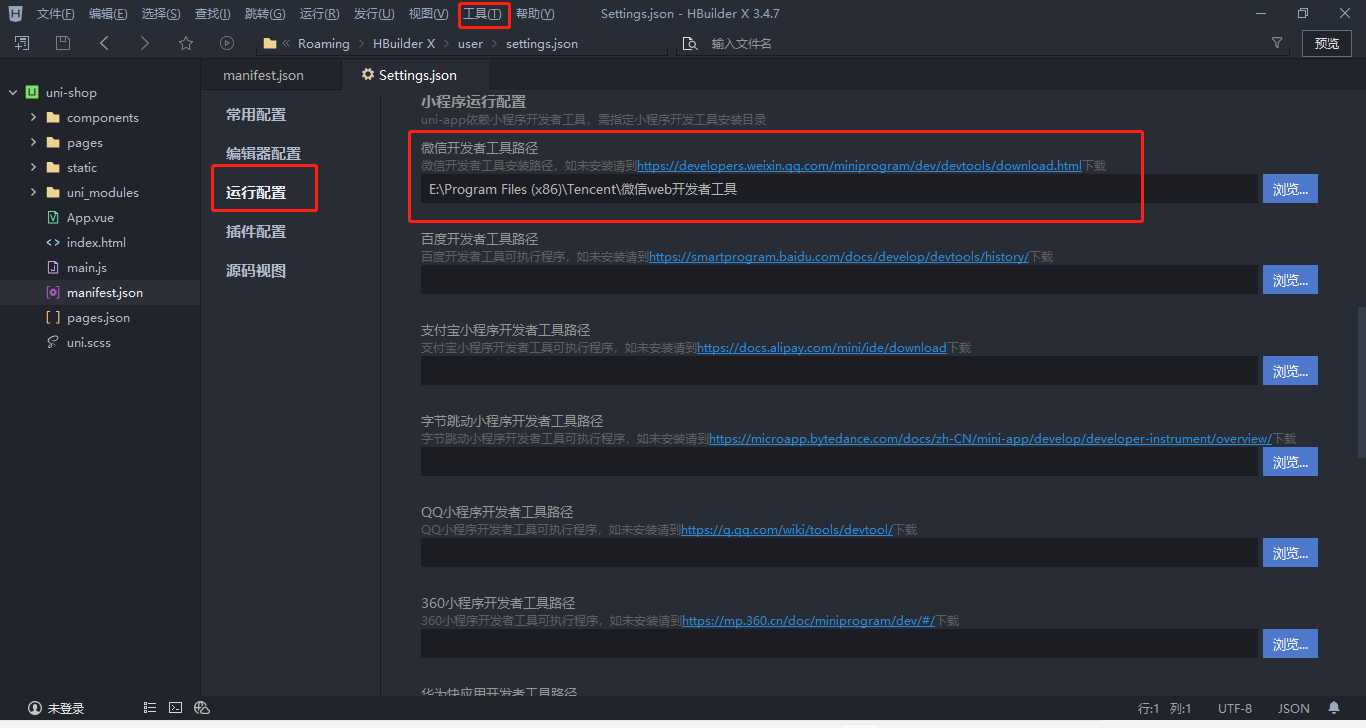This screenshot has width=1366, height=728.
Task: Open the 运行(R) menu
Action: pos(319,14)
